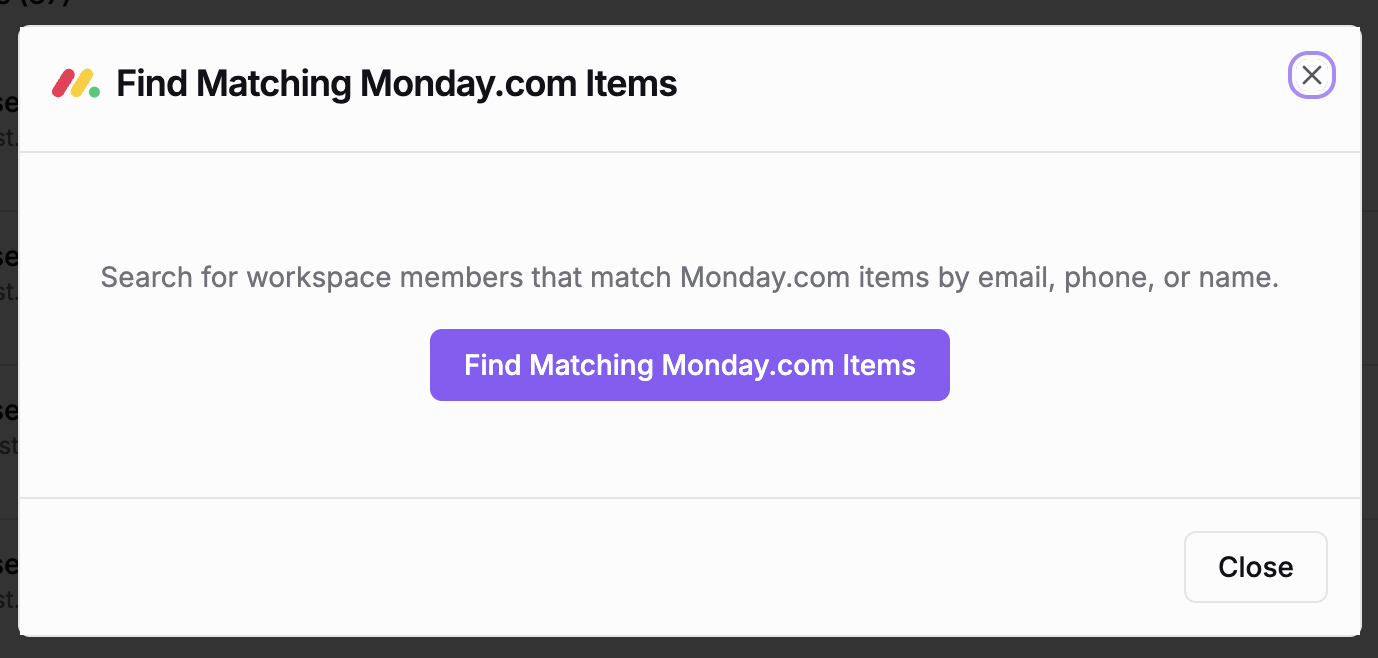The image size is (1378, 658).
Task: Click the search description sentence
Action: (x=689, y=277)
